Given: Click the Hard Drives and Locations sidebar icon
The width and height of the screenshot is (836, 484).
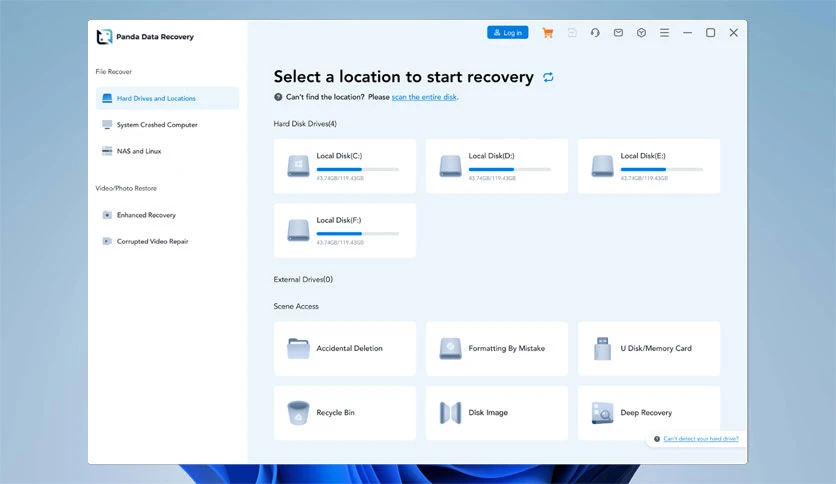Looking at the screenshot, I should pos(107,98).
